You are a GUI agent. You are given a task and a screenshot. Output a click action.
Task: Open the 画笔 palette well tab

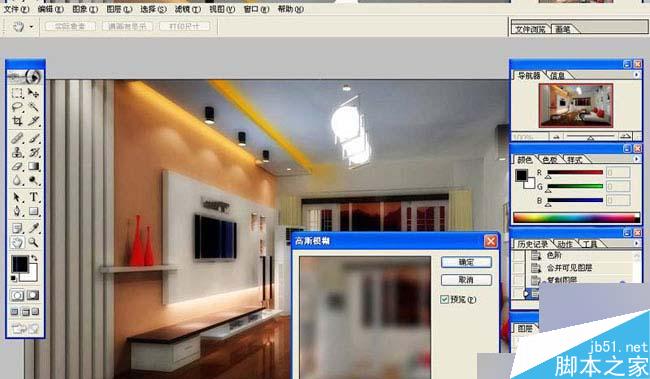click(563, 29)
